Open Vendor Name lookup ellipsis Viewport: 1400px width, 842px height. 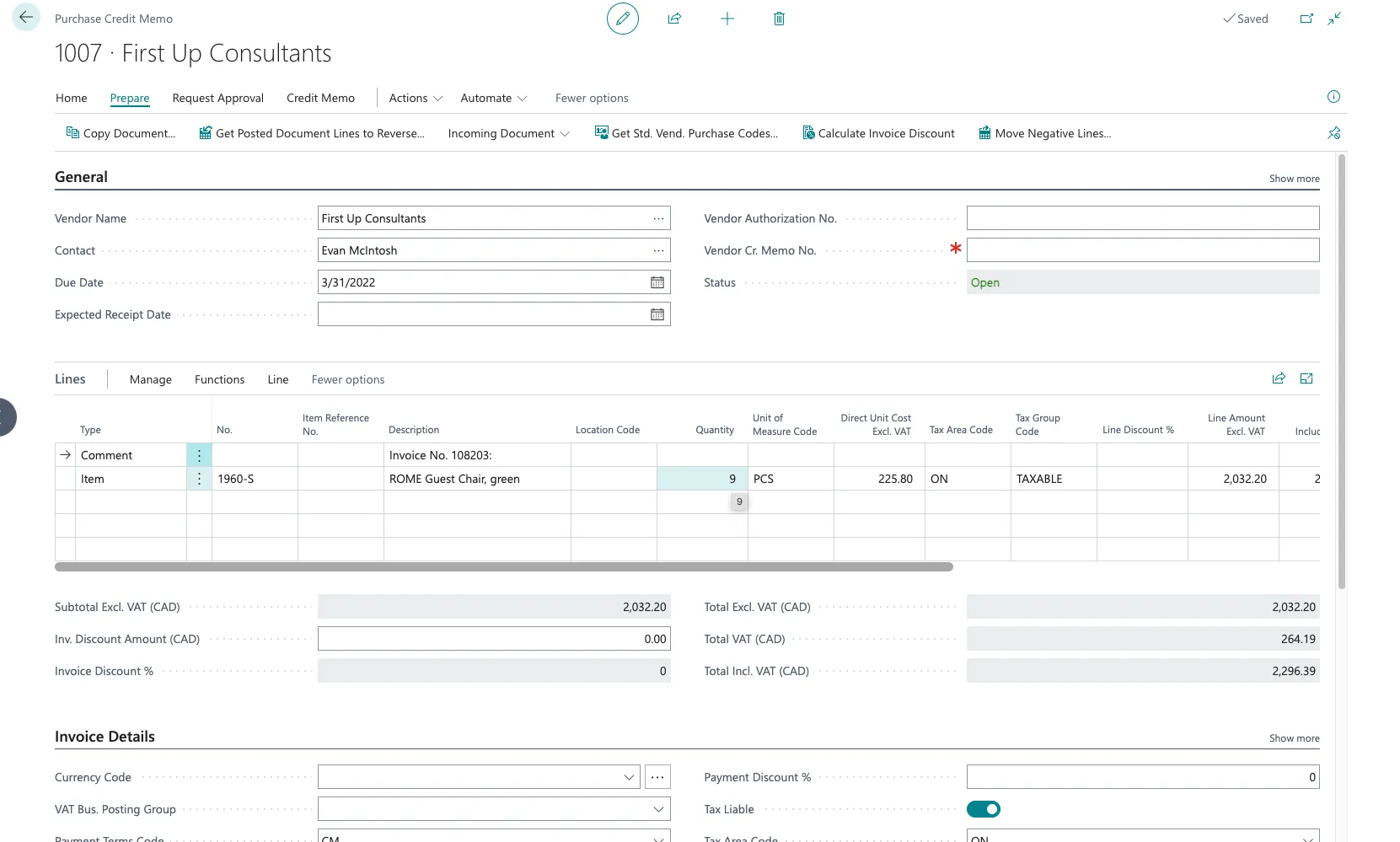click(658, 218)
